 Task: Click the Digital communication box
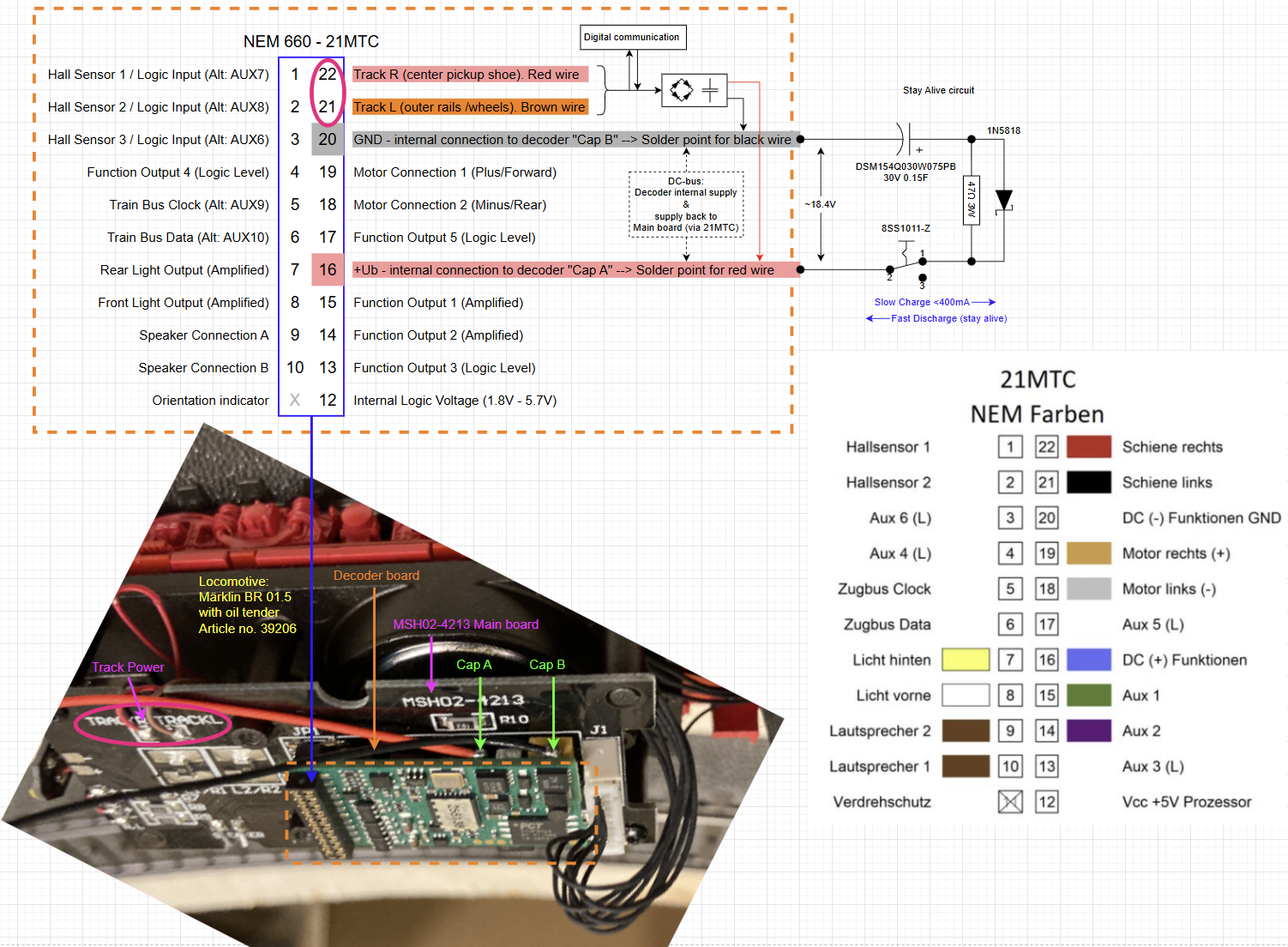click(632, 38)
